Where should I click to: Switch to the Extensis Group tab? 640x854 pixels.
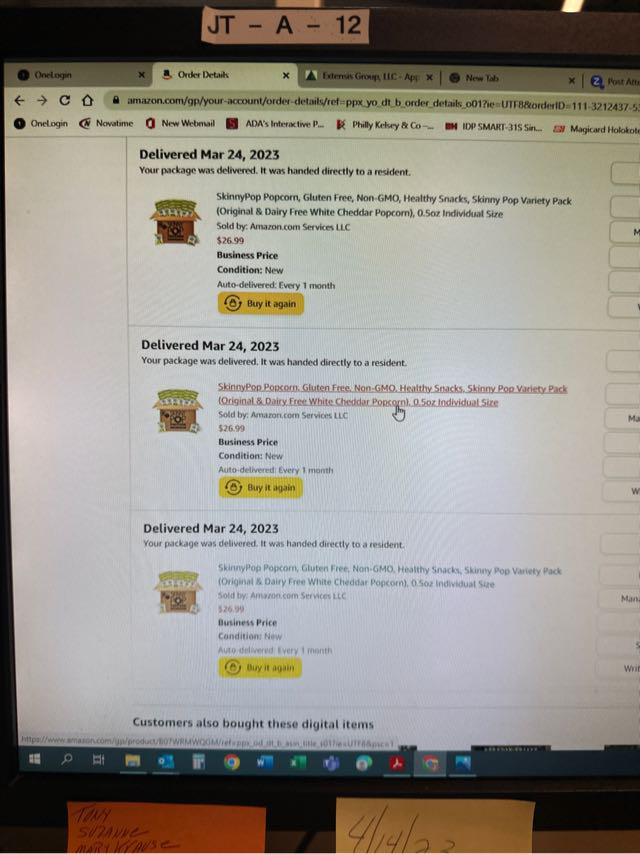(x=364, y=77)
